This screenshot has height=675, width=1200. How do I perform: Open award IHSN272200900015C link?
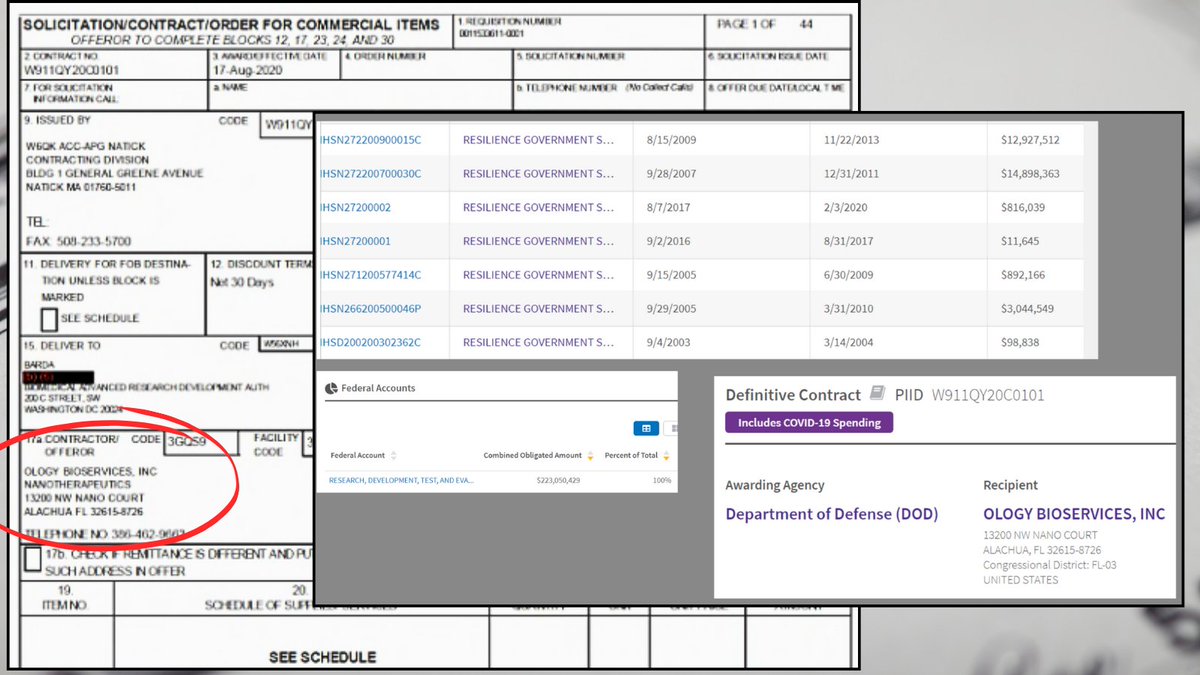pos(370,140)
